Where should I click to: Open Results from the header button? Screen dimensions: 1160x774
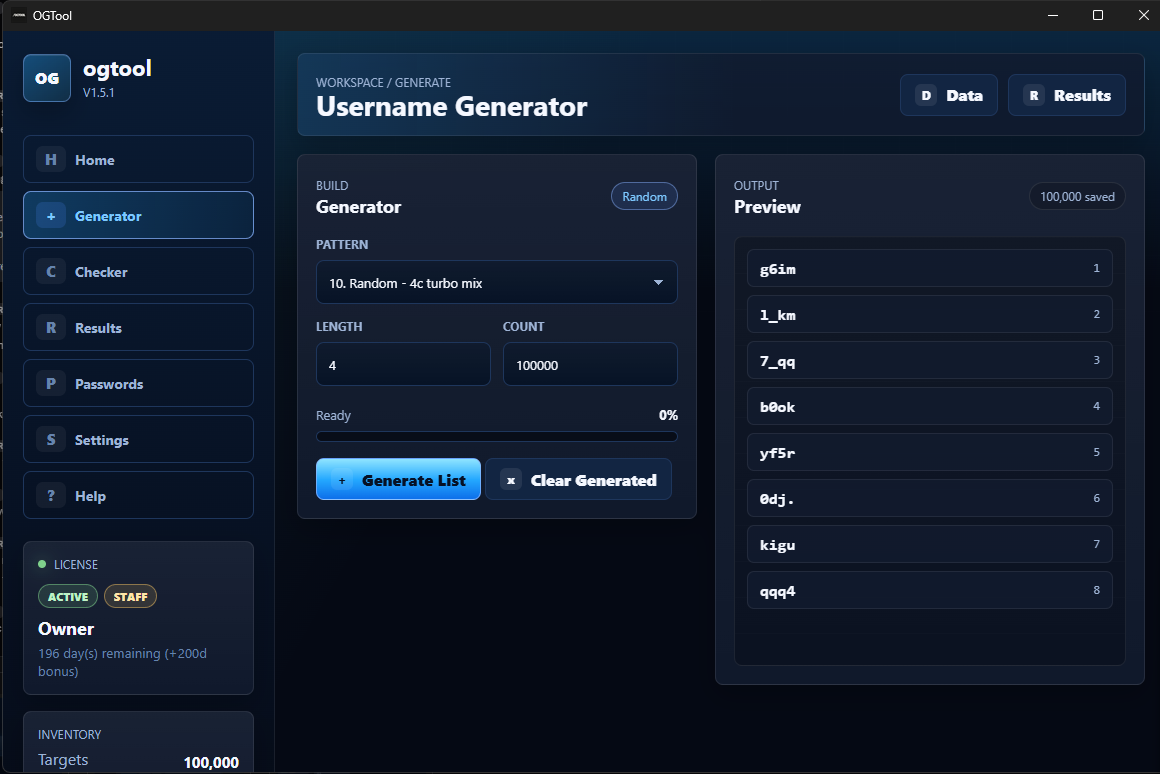coord(1067,95)
